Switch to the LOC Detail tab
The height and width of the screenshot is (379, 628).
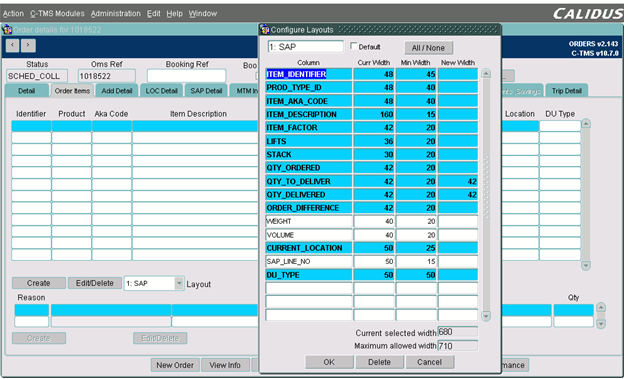tap(161, 91)
